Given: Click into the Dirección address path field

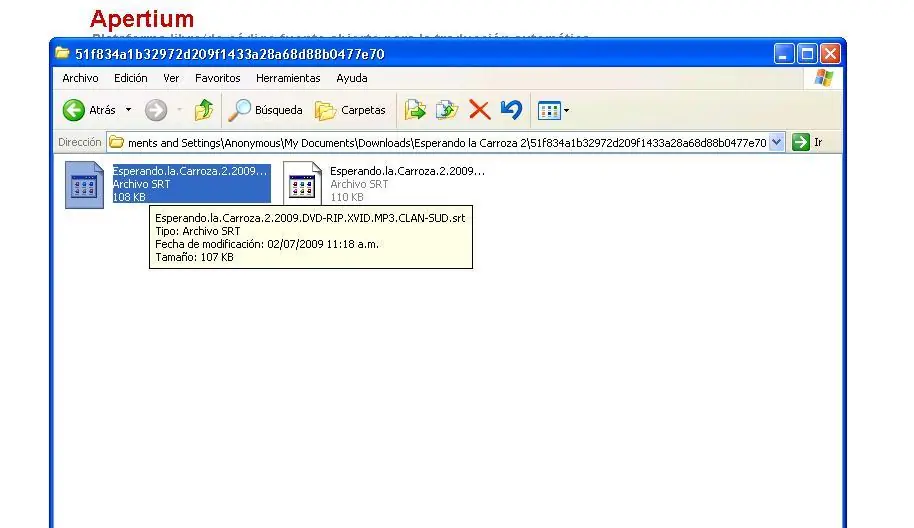Looking at the screenshot, I should tap(447, 143).
